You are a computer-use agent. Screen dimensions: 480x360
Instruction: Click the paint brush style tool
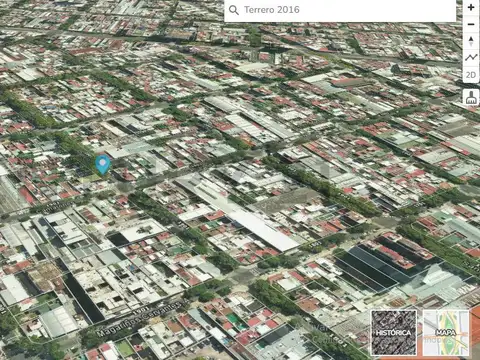click(471, 97)
